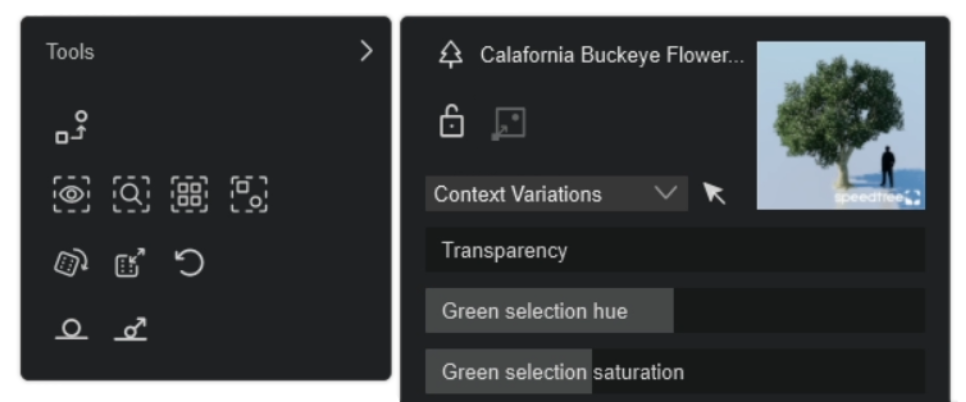Click the randomize scale dice icon
Viewport: 966px width, 402px height.
coord(130,263)
